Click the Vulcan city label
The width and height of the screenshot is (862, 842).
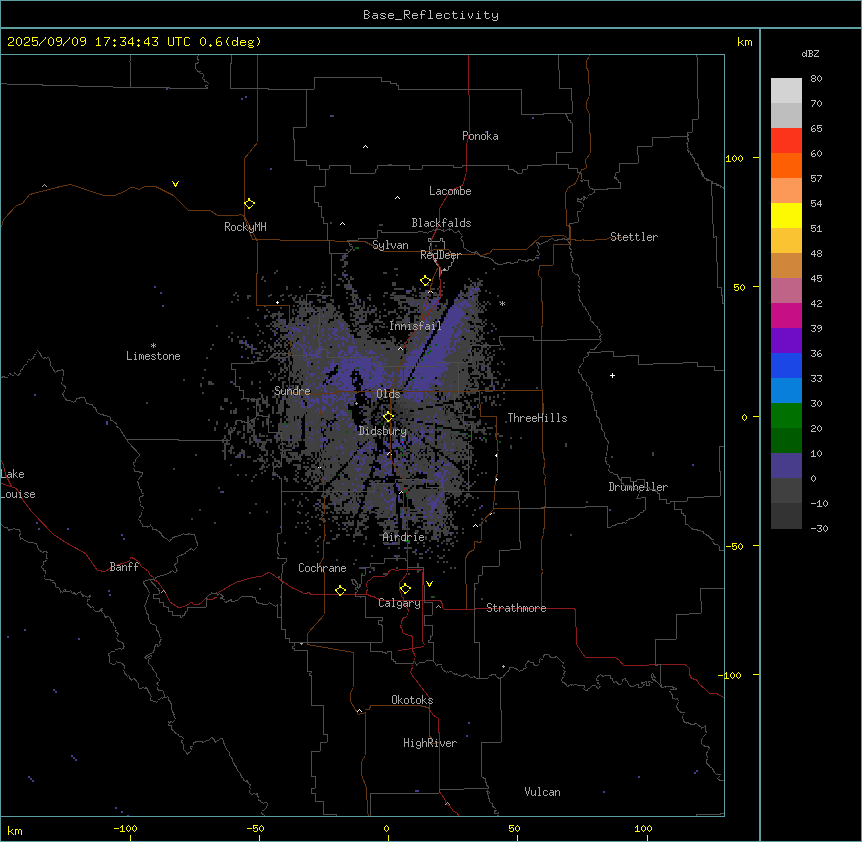point(542,792)
